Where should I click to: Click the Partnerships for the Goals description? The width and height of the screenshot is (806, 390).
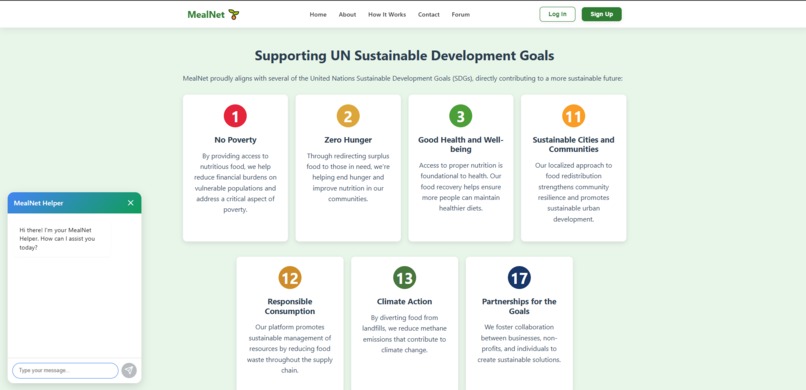point(519,343)
